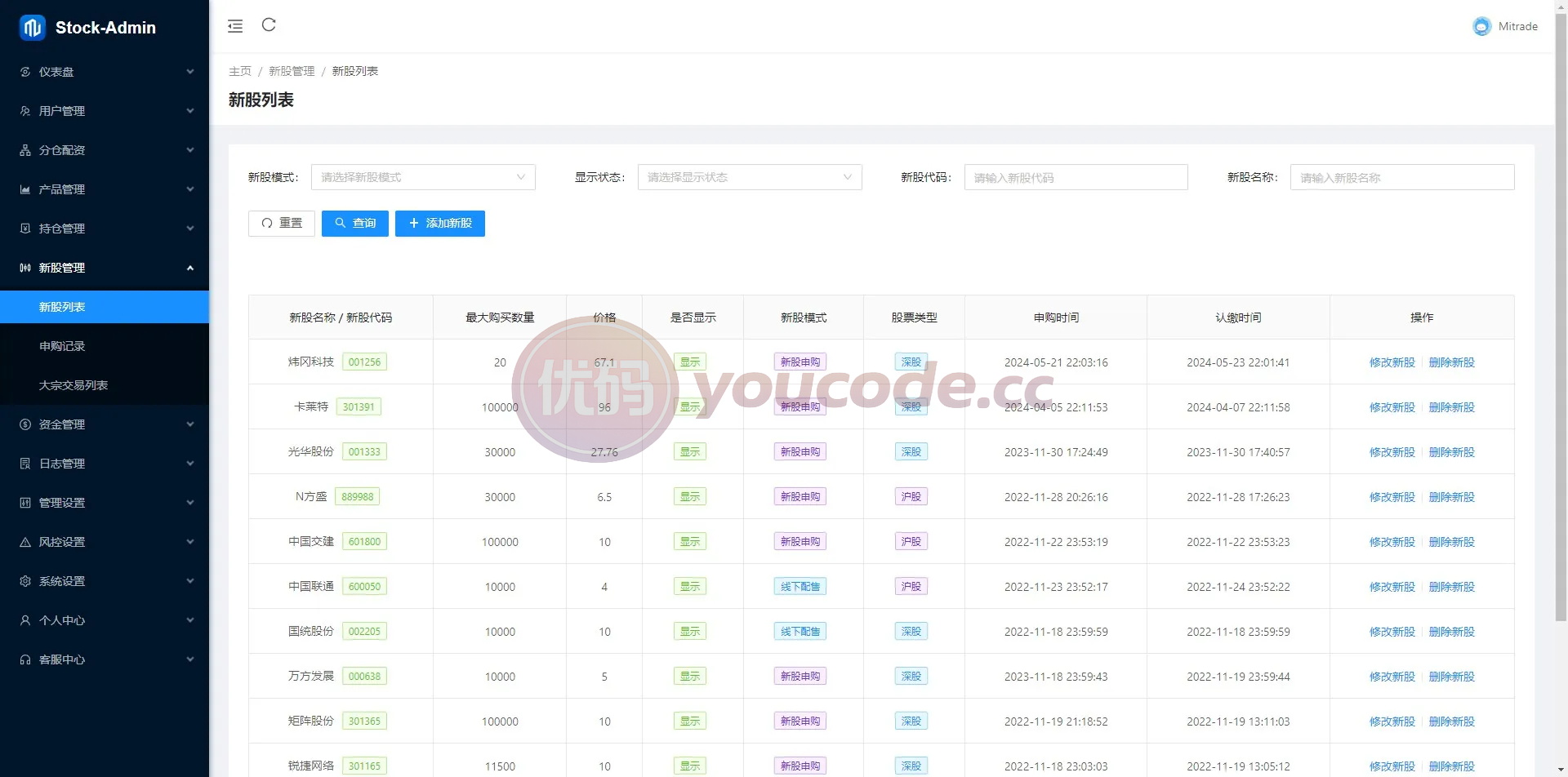Viewport: 1568px width, 777px height.
Task: Click the 日志管理 log icon
Action: (x=25, y=464)
